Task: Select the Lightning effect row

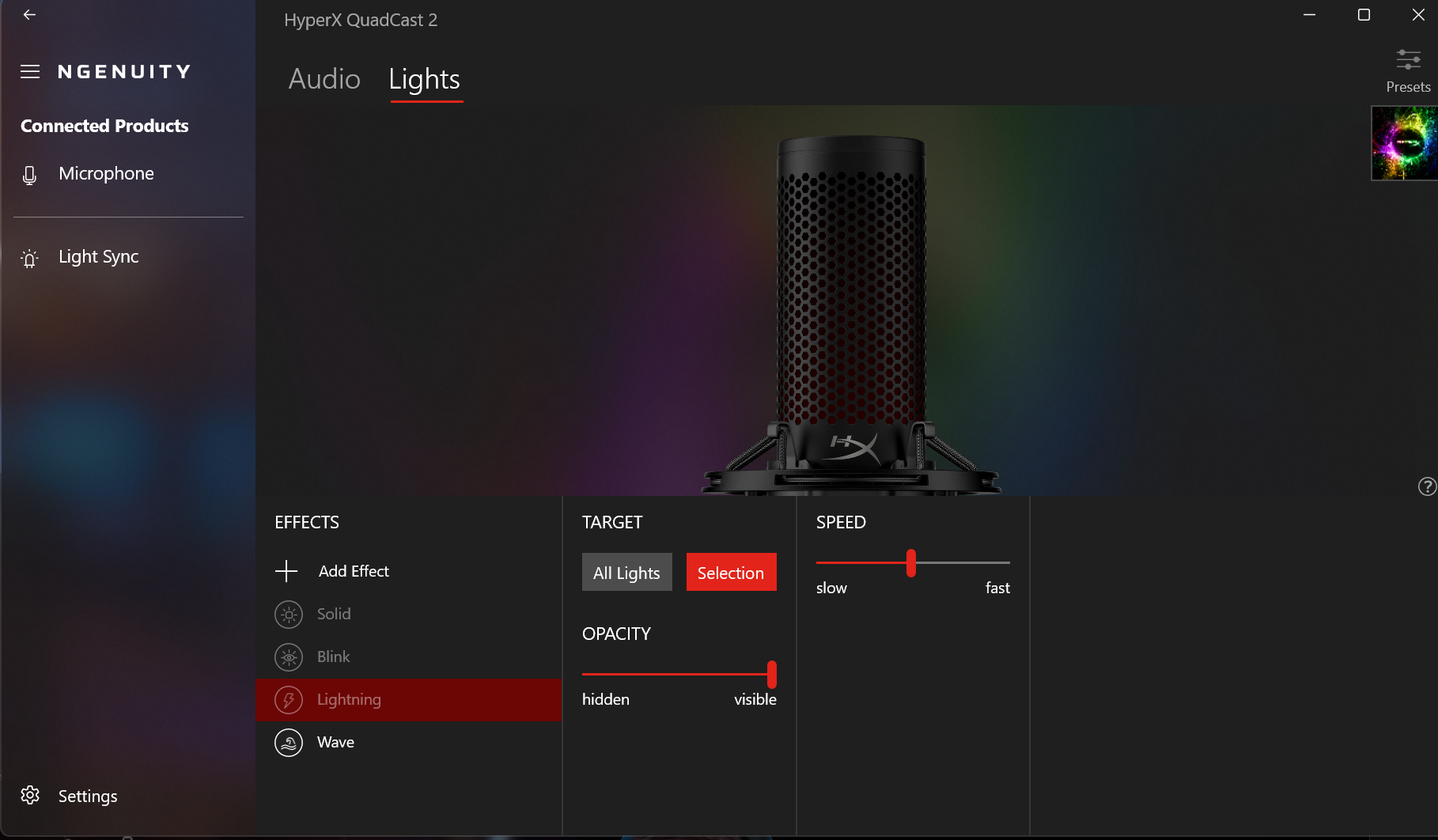Action: tap(409, 700)
